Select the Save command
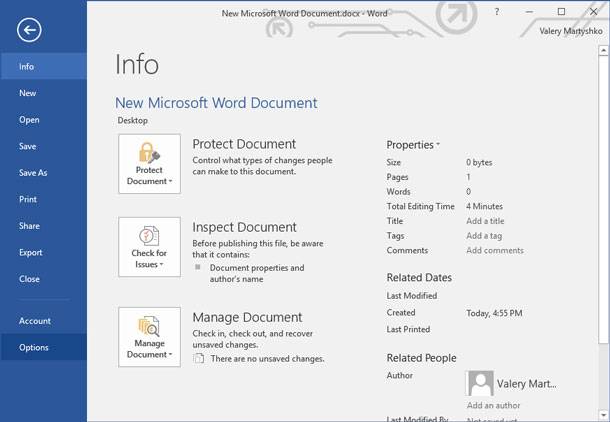 point(44,146)
